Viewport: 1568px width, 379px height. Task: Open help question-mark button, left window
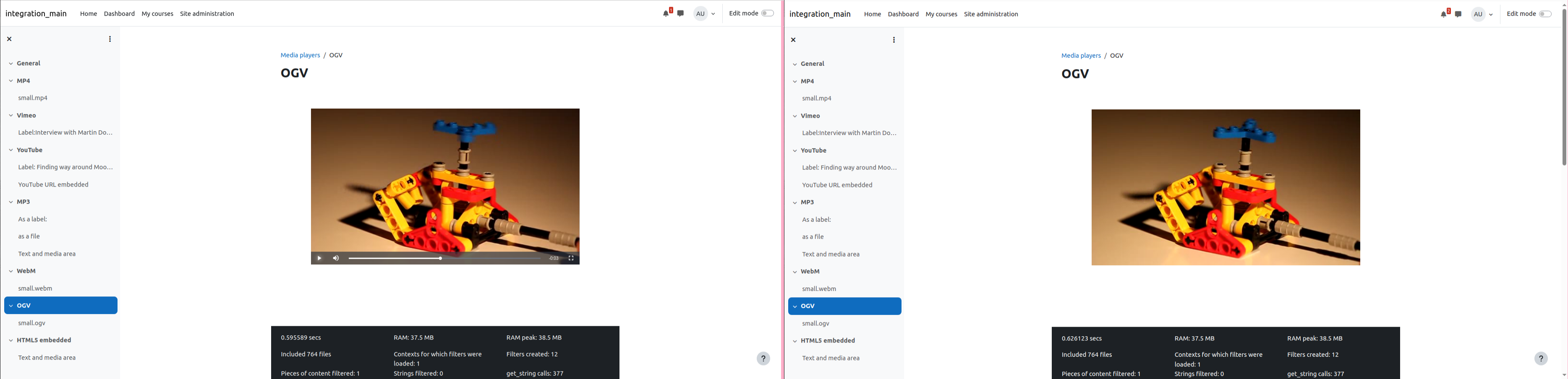[x=763, y=358]
